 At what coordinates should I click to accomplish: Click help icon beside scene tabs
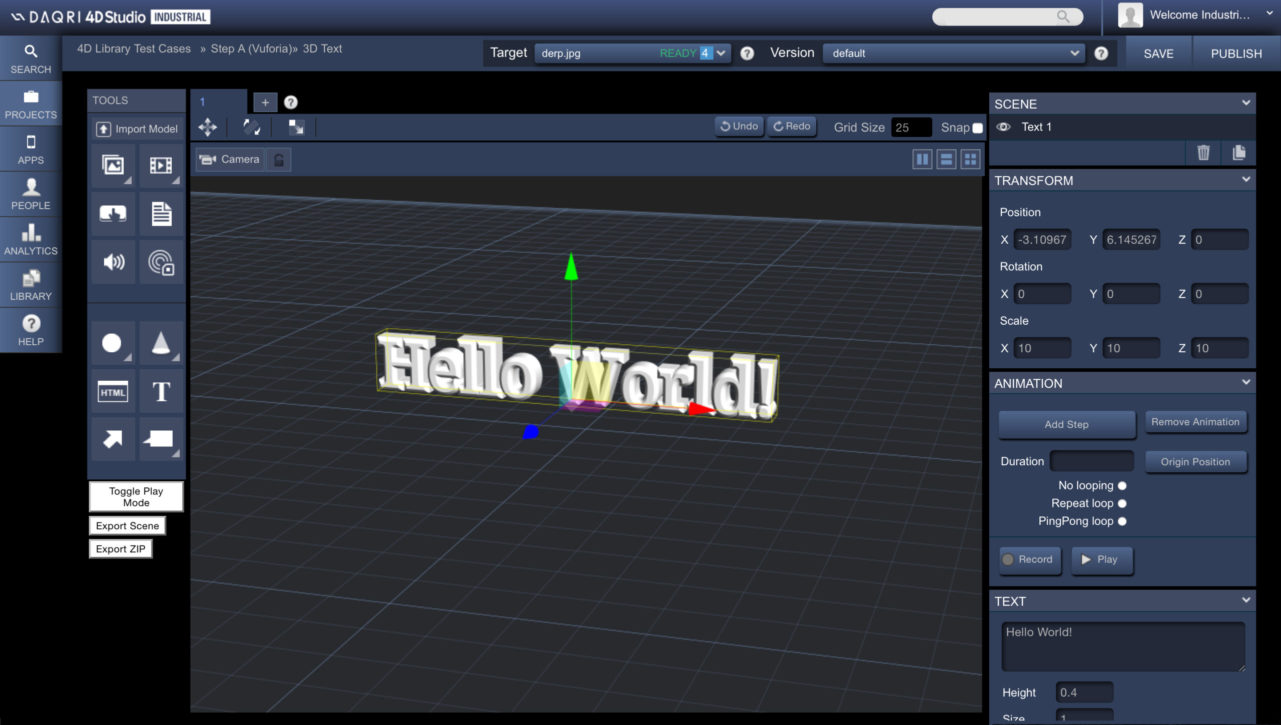pos(291,102)
